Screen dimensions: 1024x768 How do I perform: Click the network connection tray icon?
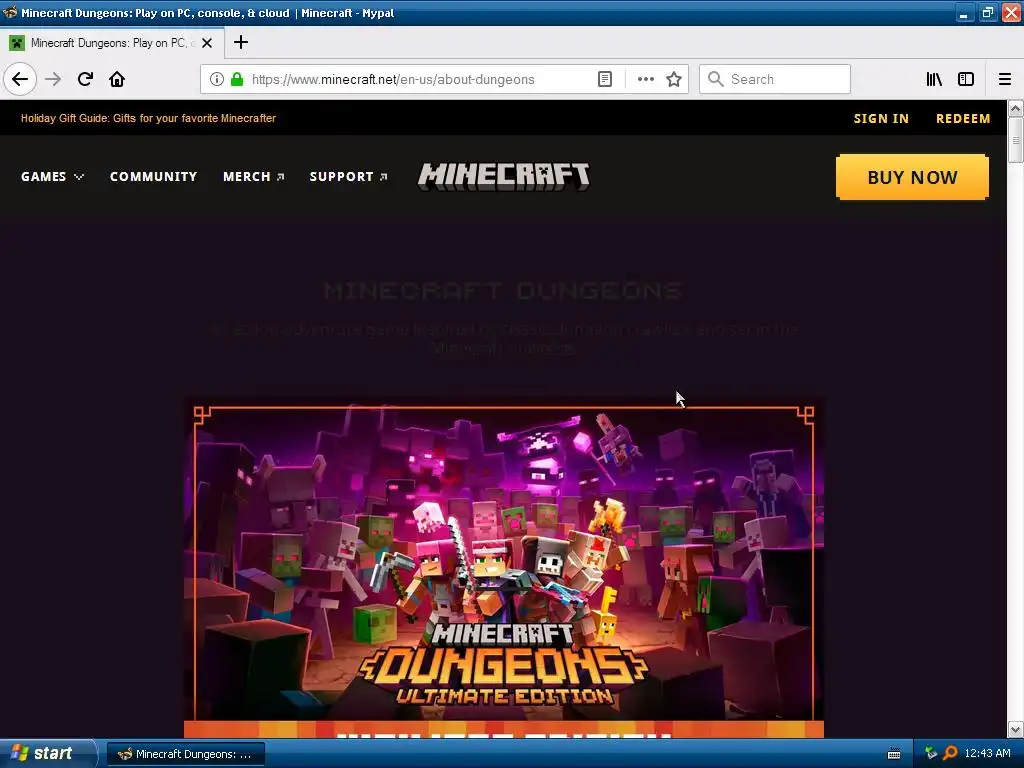(x=931, y=754)
